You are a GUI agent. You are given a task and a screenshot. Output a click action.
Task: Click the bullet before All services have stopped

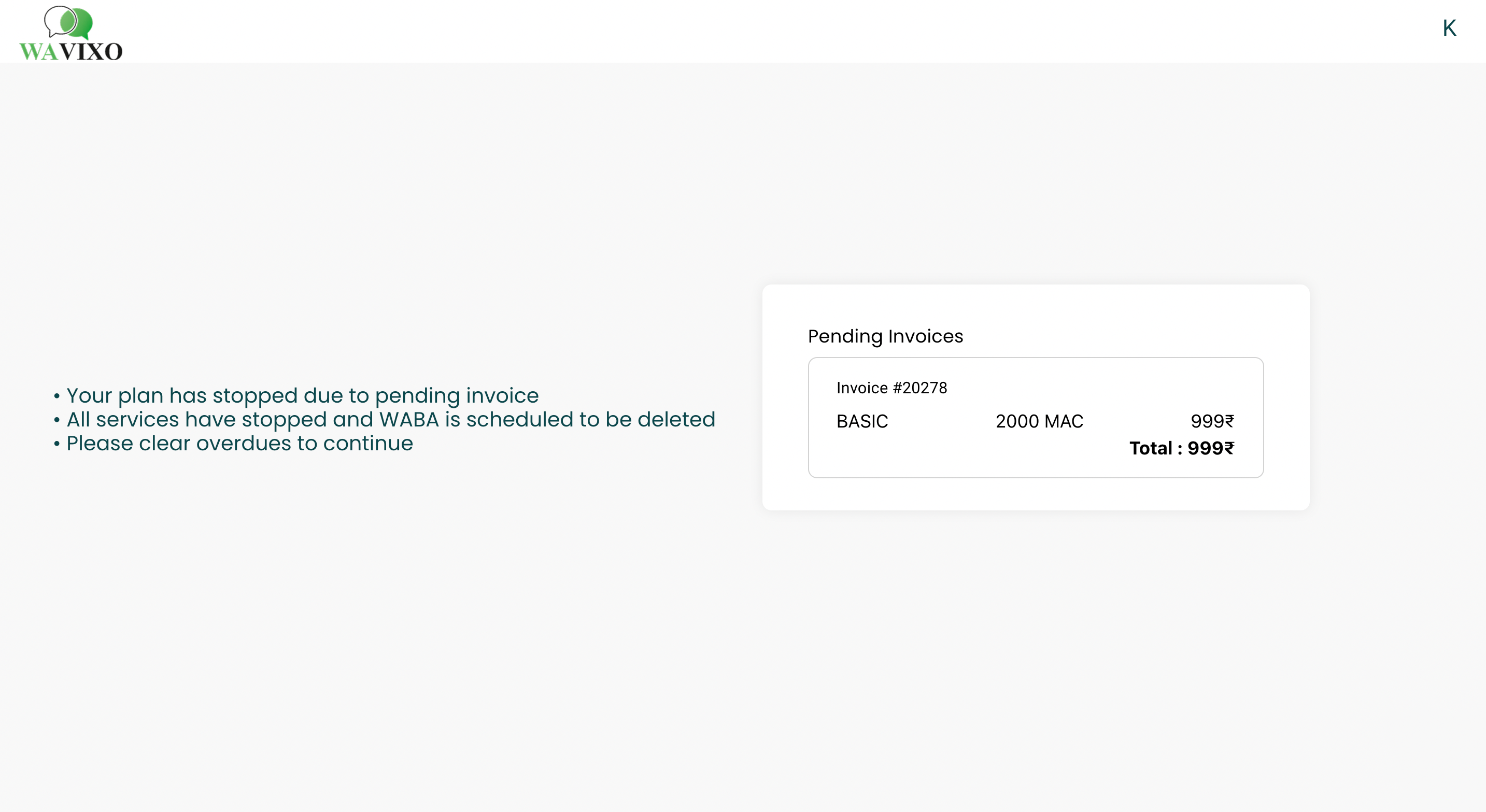[x=56, y=420]
